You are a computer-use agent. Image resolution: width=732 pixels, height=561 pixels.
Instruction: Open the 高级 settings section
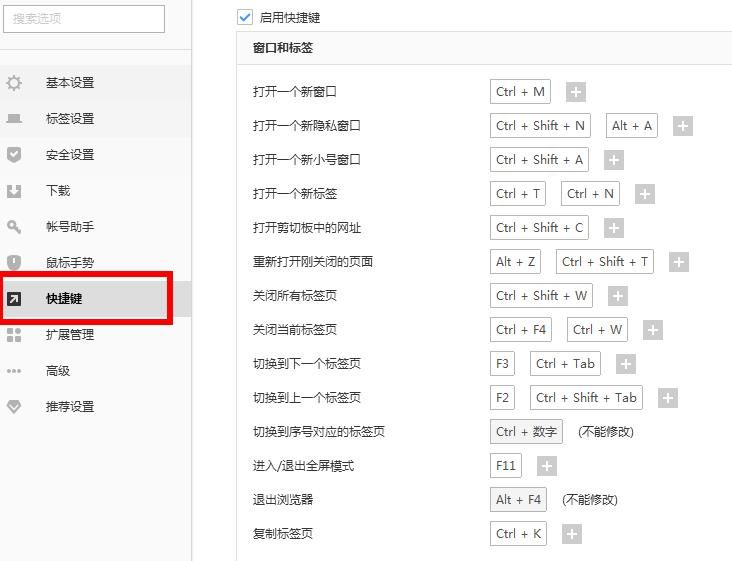58,371
